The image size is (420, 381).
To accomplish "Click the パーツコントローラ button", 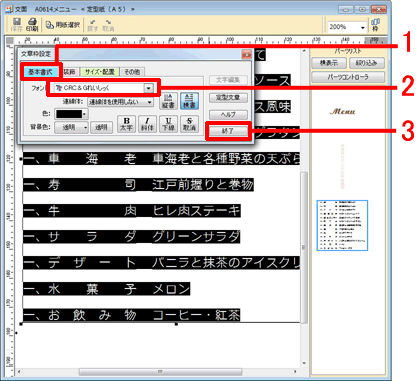I will tap(348, 77).
